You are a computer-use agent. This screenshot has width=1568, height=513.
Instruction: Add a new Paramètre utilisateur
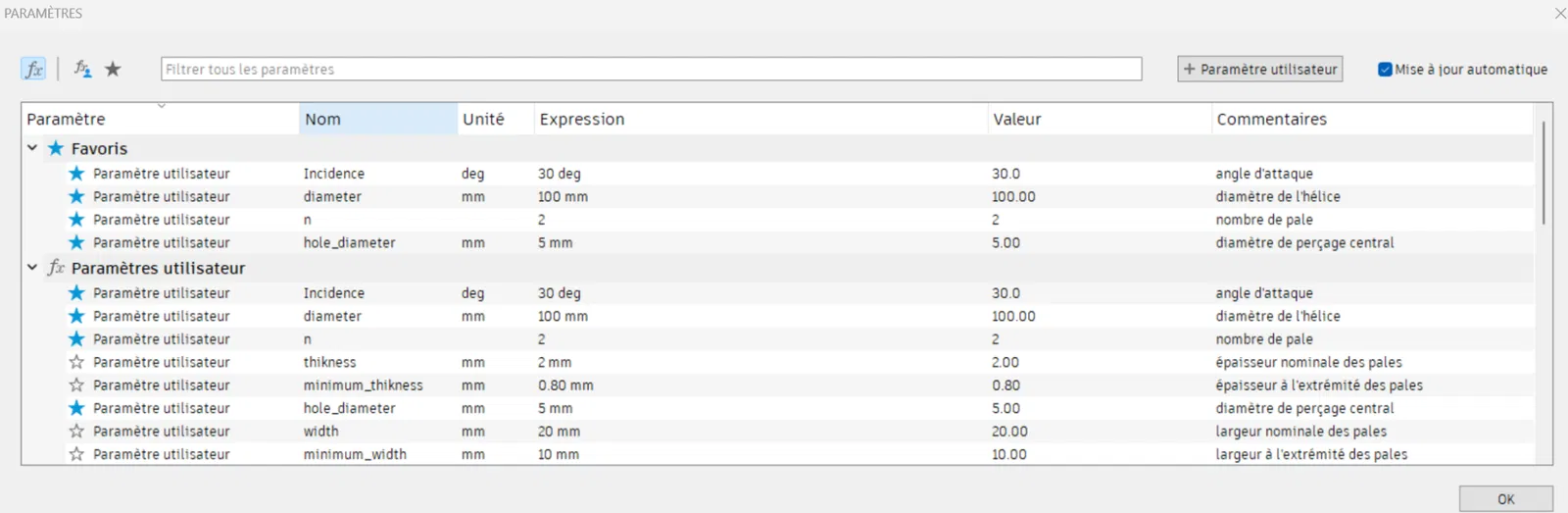tap(1259, 70)
